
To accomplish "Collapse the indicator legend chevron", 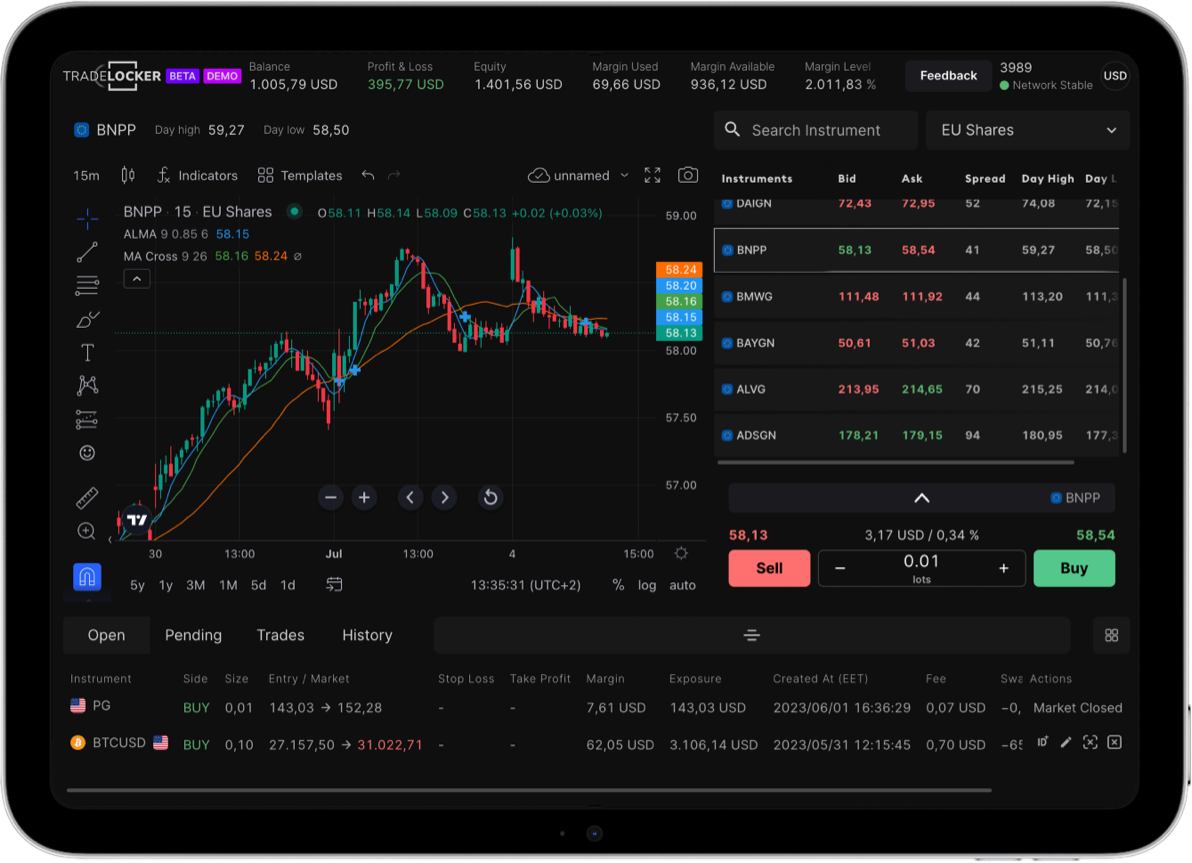I will [137, 279].
